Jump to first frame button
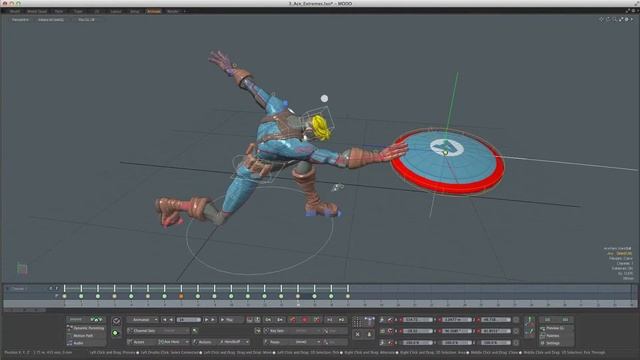This screenshot has height=360, width=640. tap(164, 320)
